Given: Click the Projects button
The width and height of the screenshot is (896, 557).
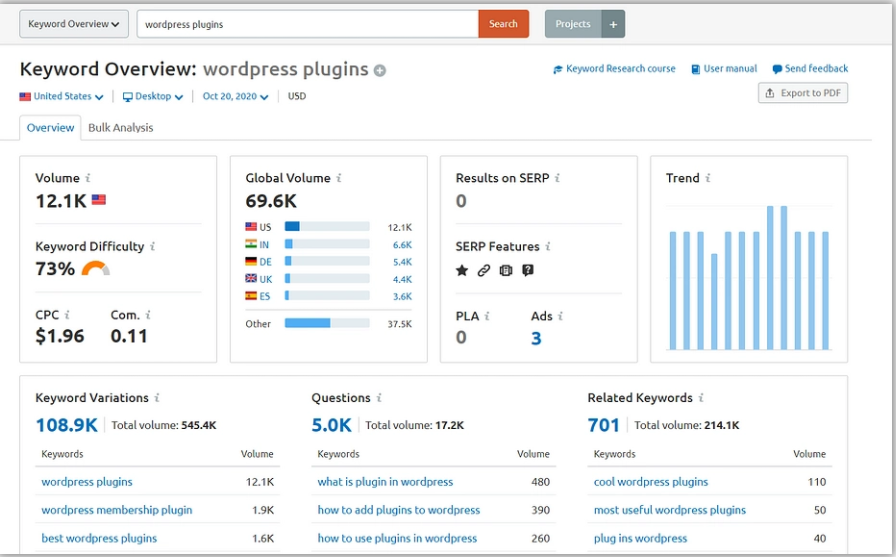Looking at the screenshot, I should 573,24.
